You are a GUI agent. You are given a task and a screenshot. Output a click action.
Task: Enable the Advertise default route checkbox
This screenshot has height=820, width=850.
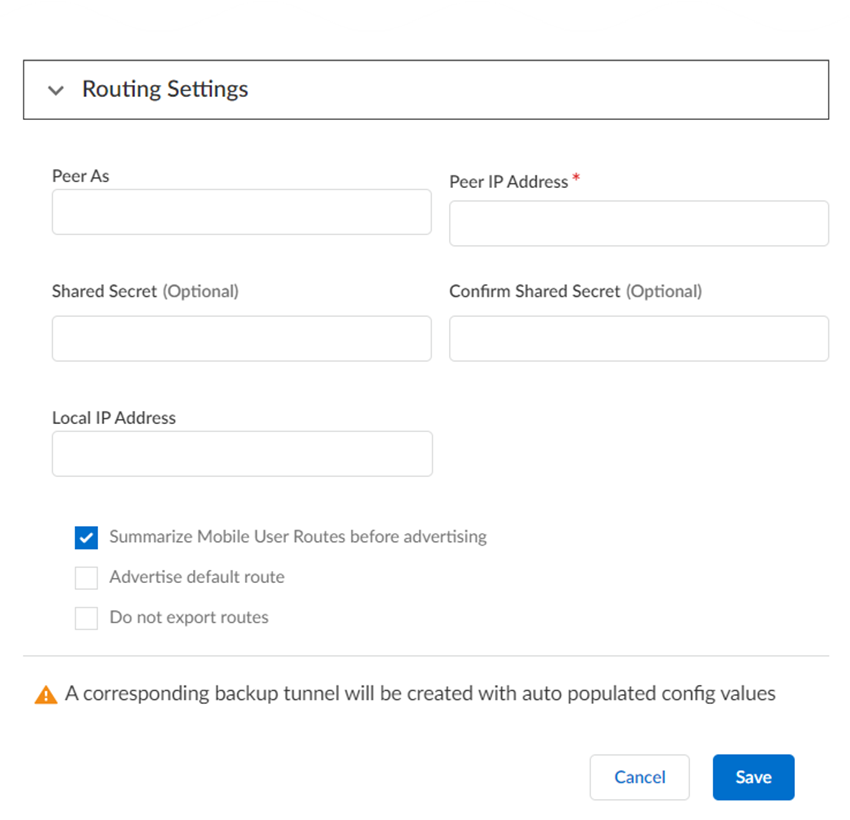tap(86, 578)
